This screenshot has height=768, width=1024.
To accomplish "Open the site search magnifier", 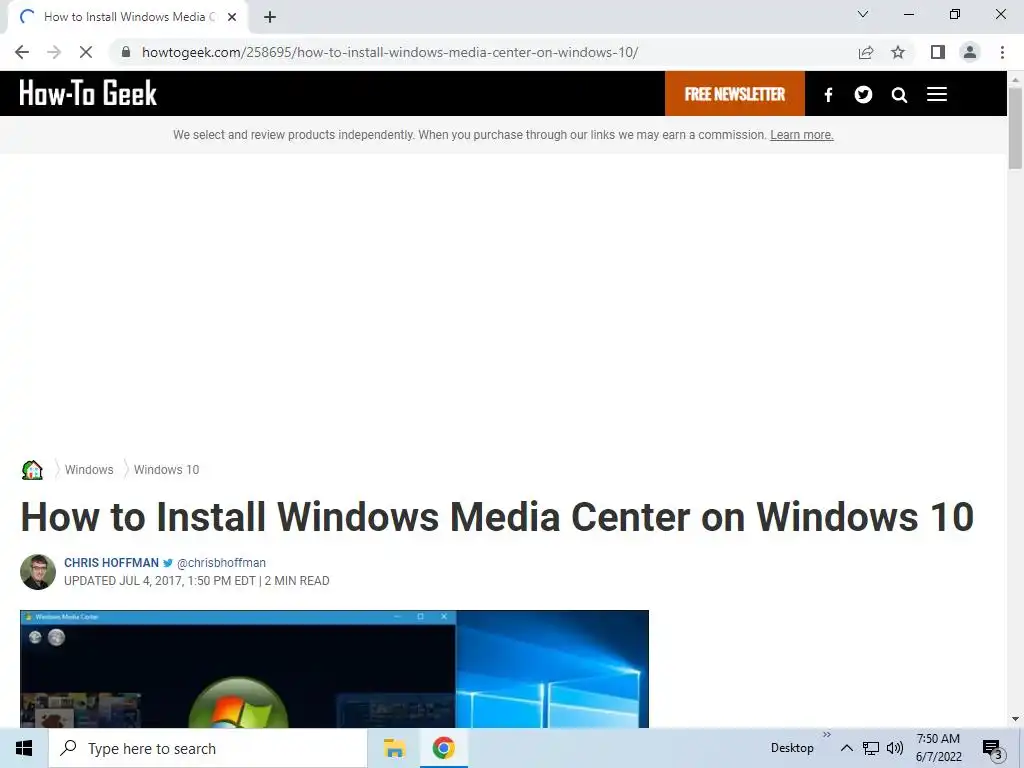I will point(899,95).
